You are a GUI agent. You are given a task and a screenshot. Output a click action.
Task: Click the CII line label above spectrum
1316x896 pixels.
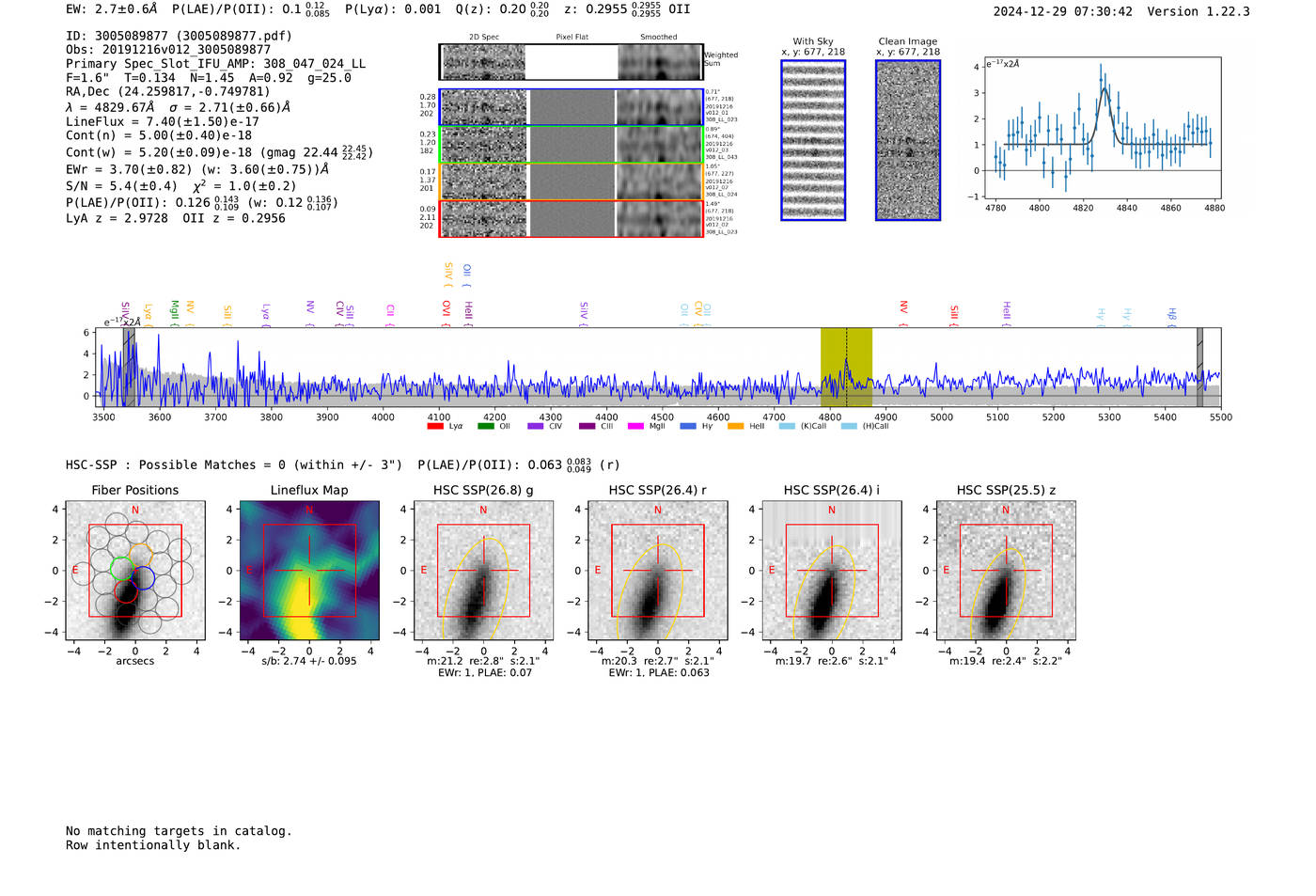(x=390, y=315)
